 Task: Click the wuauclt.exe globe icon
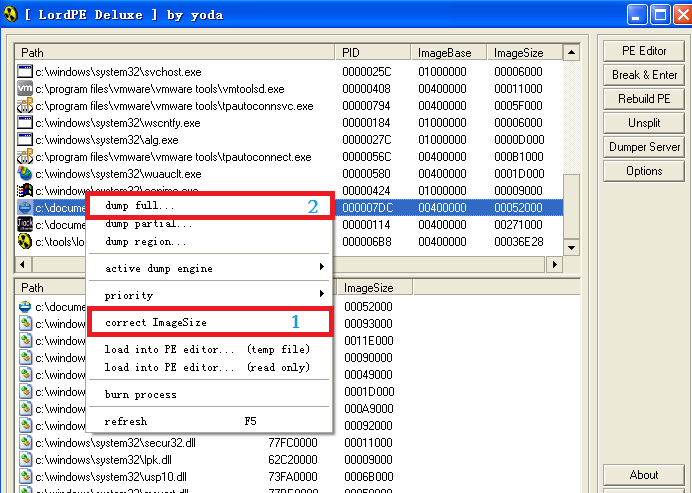click(x=25, y=173)
